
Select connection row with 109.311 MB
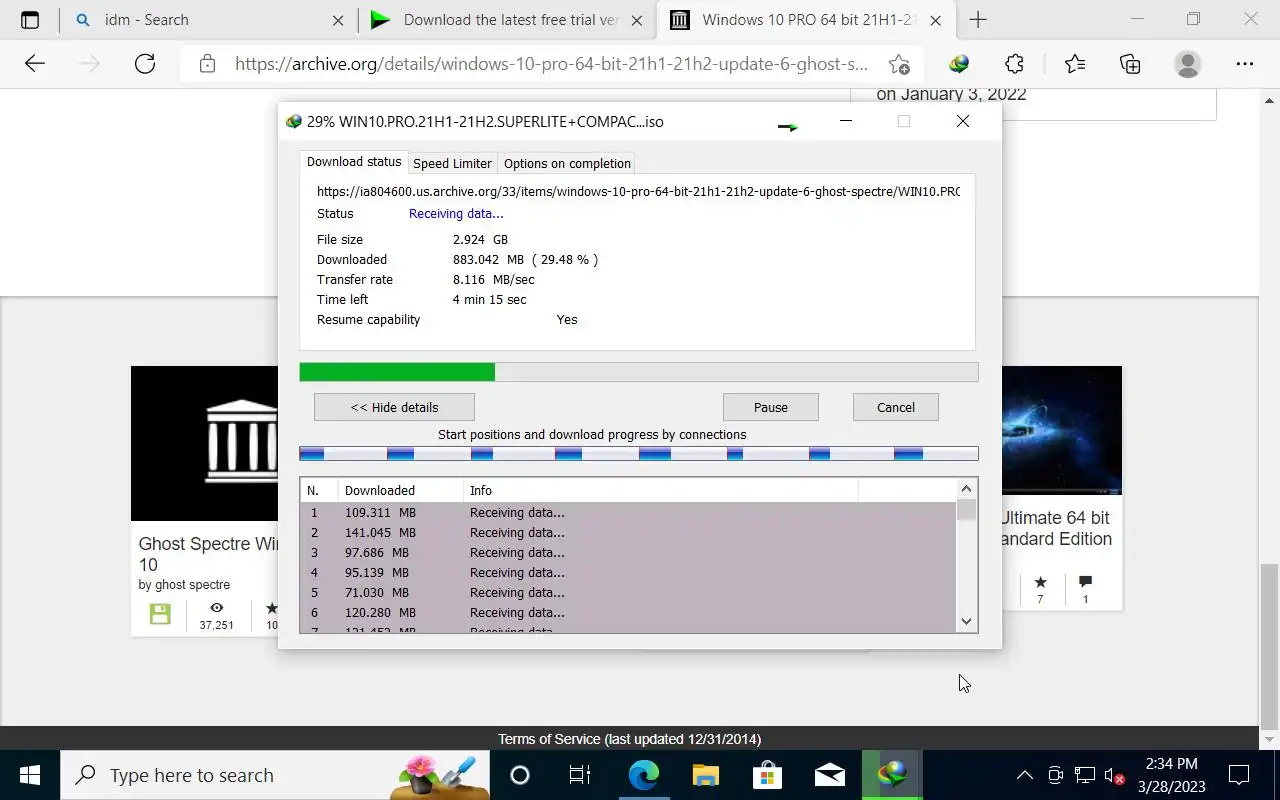pos(628,512)
